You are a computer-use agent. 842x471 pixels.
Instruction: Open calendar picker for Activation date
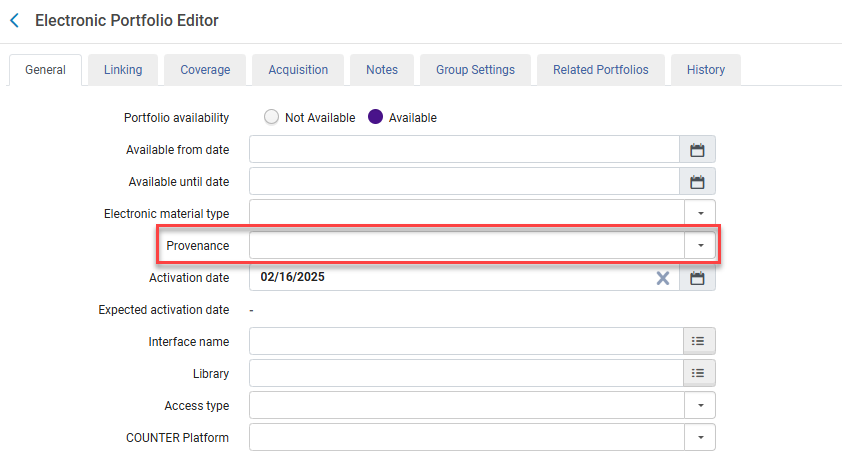coord(697,278)
